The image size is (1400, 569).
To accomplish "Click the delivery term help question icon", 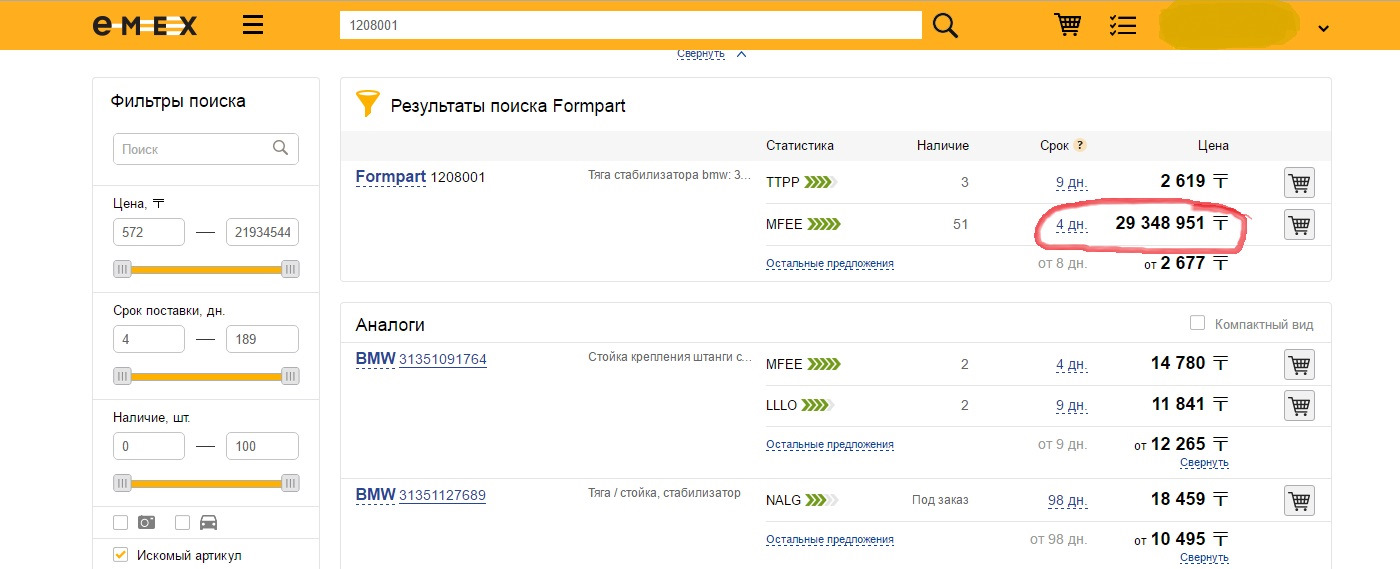I will coord(1080,146).
